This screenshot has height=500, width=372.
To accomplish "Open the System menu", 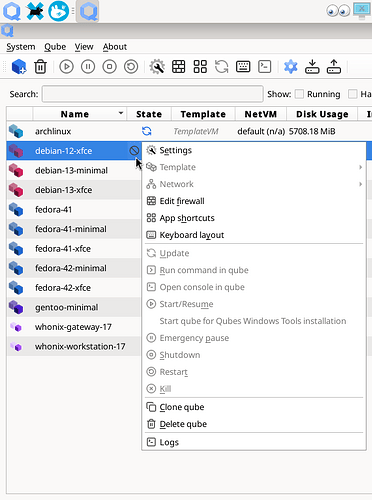I will click(x=21, y=47).
